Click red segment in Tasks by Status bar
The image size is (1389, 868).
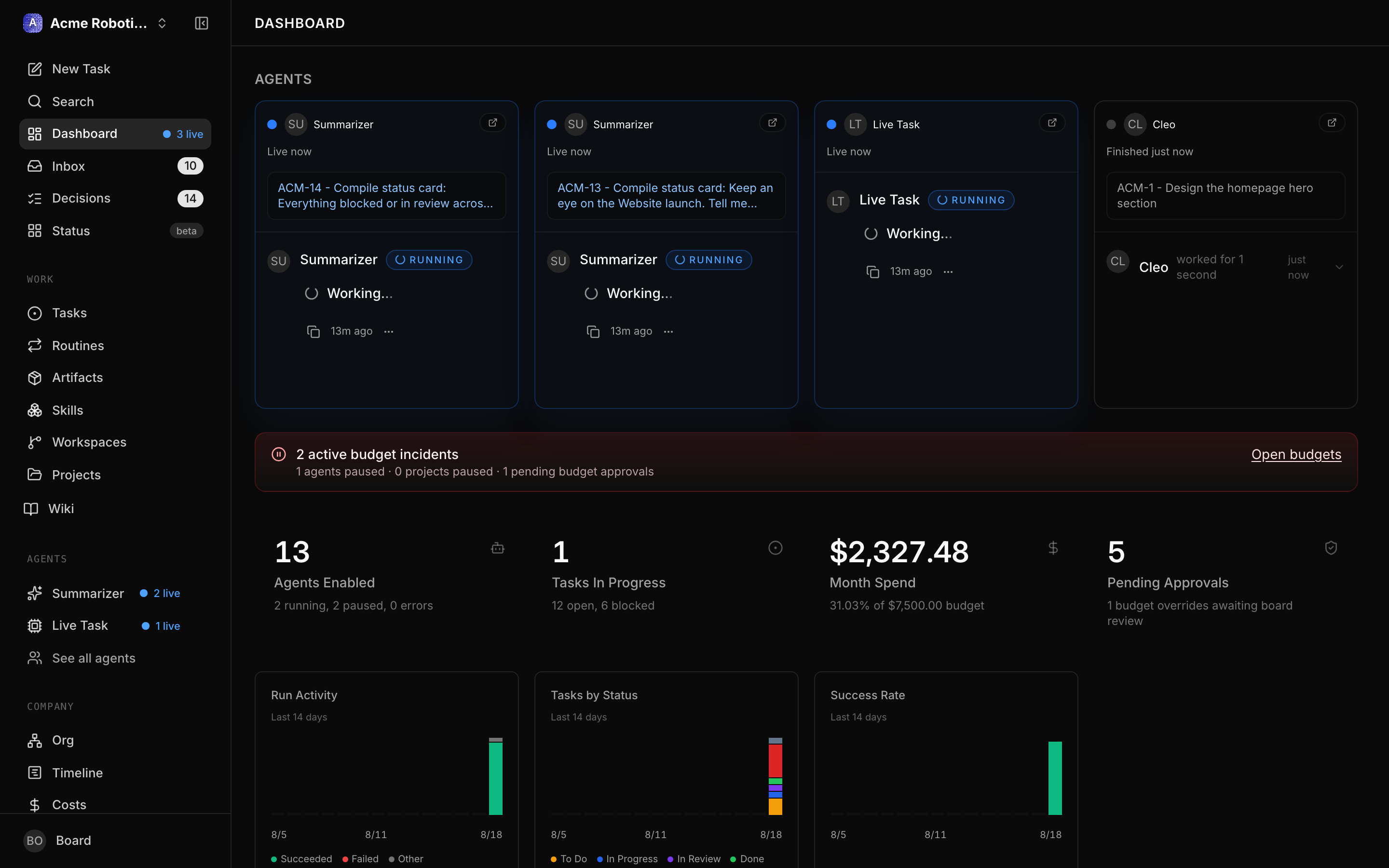click(775, 760)
